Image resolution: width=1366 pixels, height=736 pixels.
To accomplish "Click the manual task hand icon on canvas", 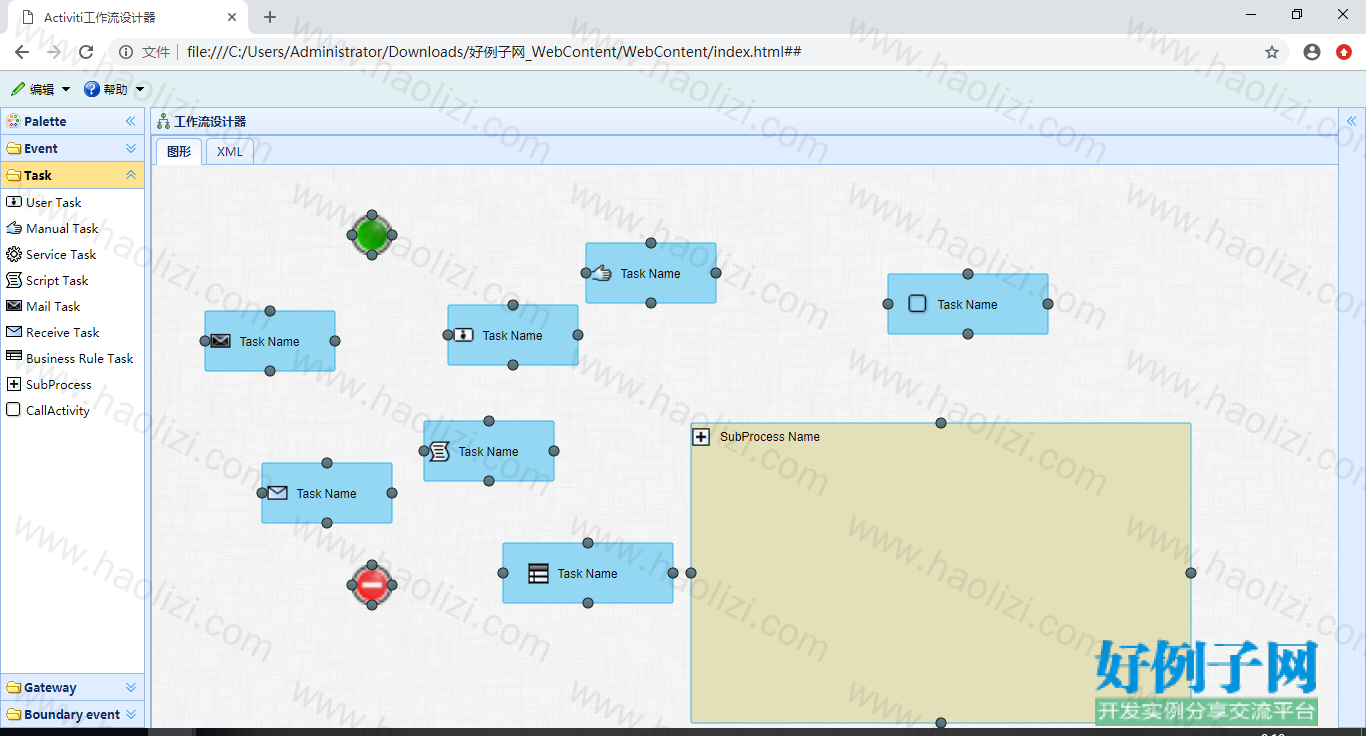I will (601, 273).
